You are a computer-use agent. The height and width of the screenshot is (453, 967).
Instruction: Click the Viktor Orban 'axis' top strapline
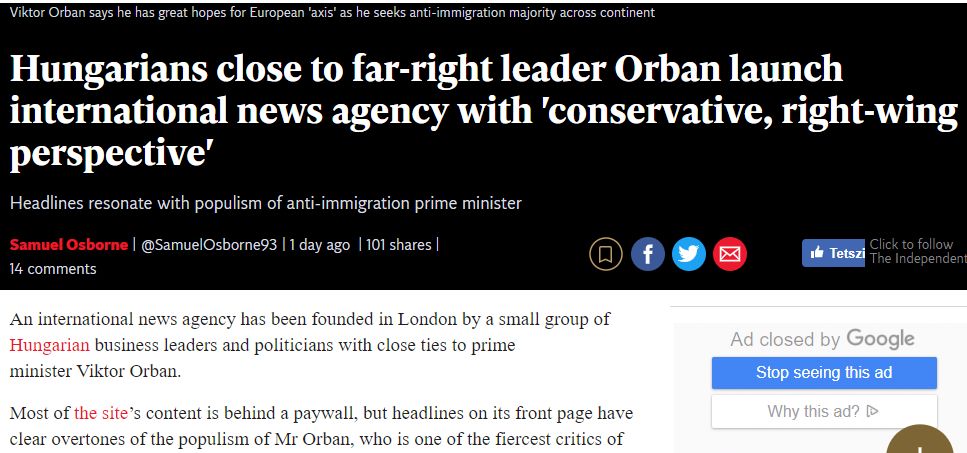[332, 13]
